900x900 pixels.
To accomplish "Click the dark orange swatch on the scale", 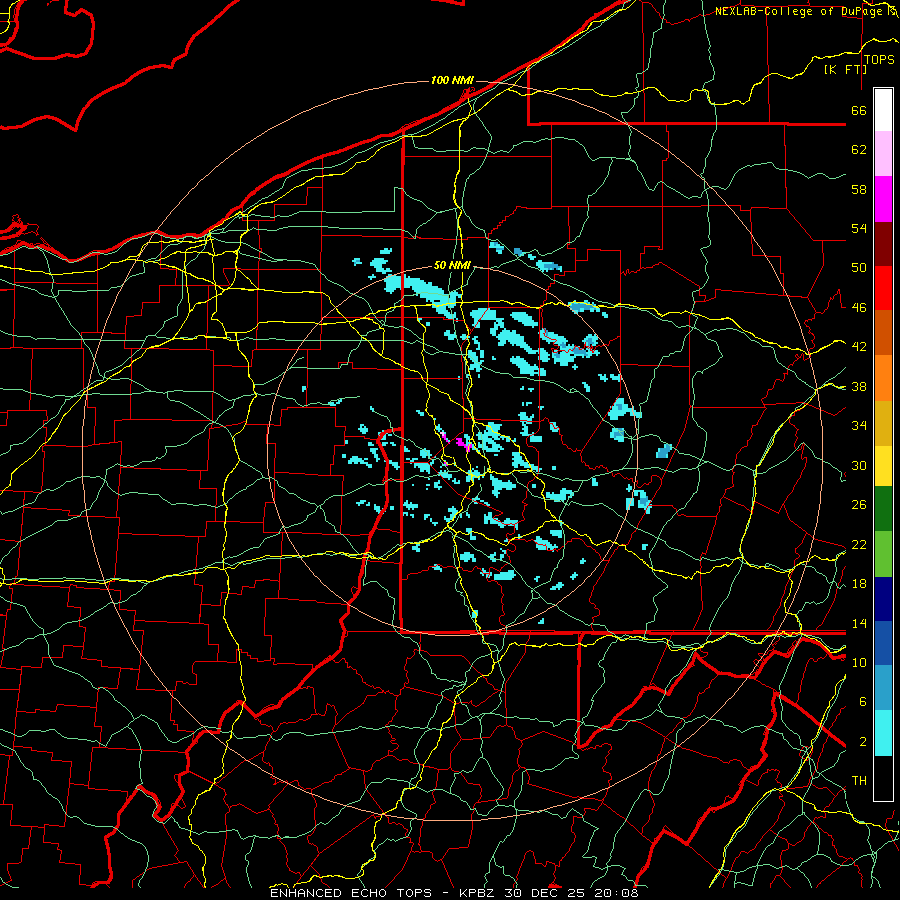I will pos(883,332).
